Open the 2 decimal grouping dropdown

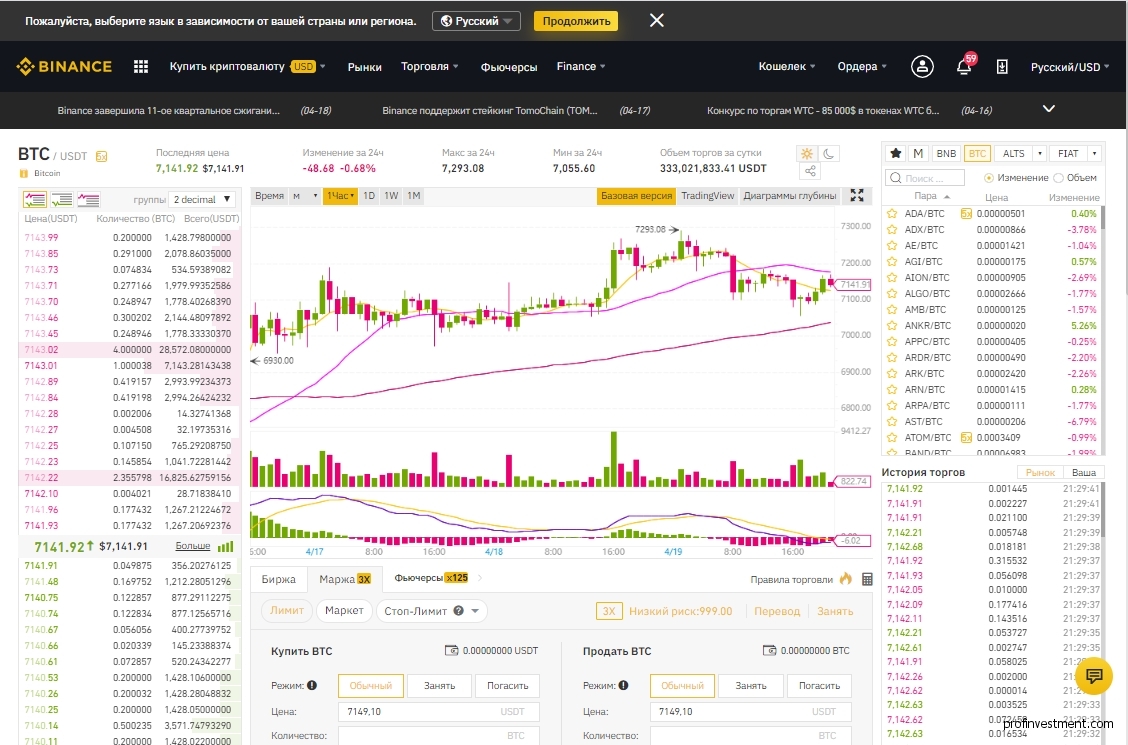201,199
